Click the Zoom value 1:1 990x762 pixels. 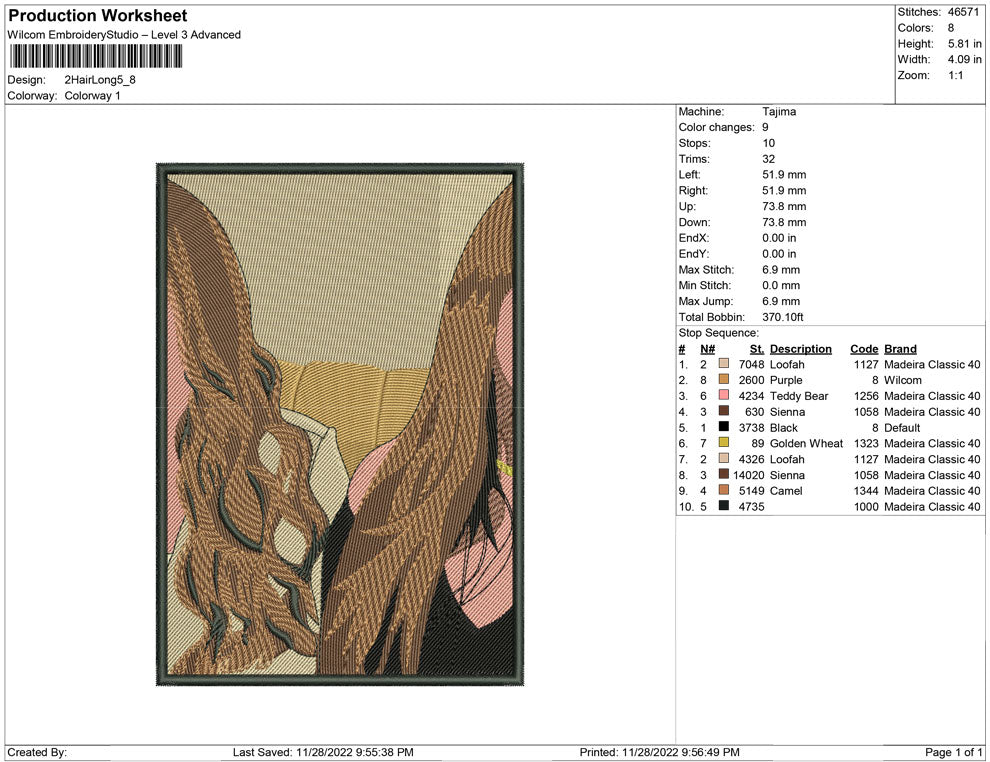(x=955, y=75)
